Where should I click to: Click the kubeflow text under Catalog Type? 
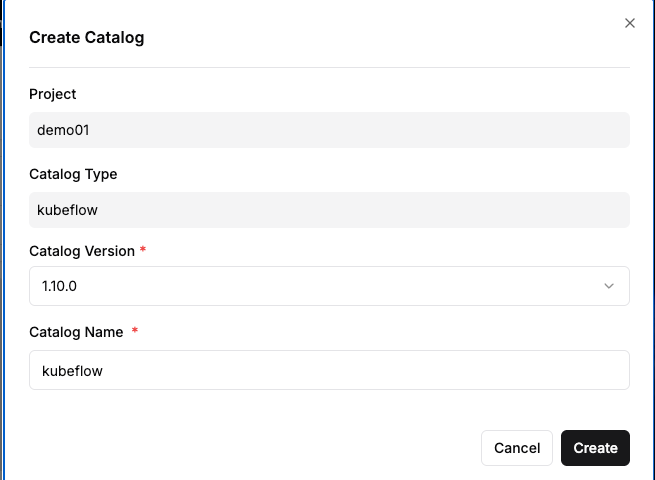point(67,210)
